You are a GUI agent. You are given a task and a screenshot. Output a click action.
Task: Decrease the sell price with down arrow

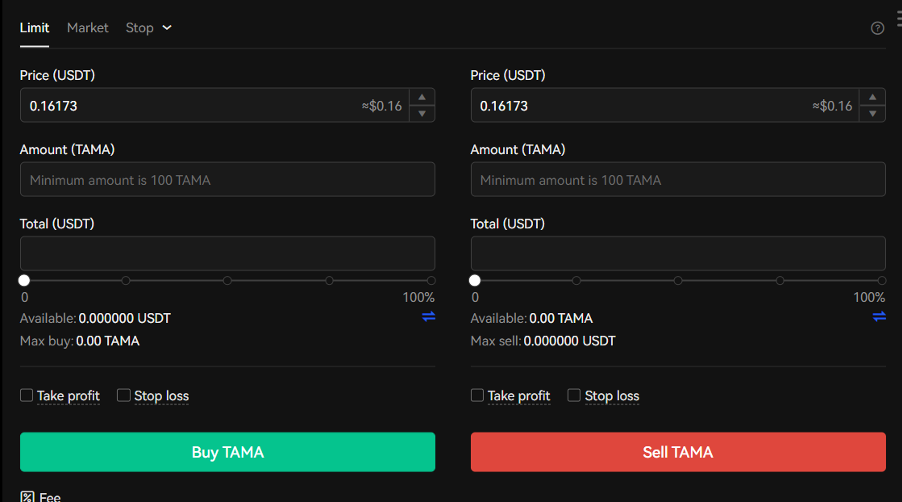[x=872, y=113]
